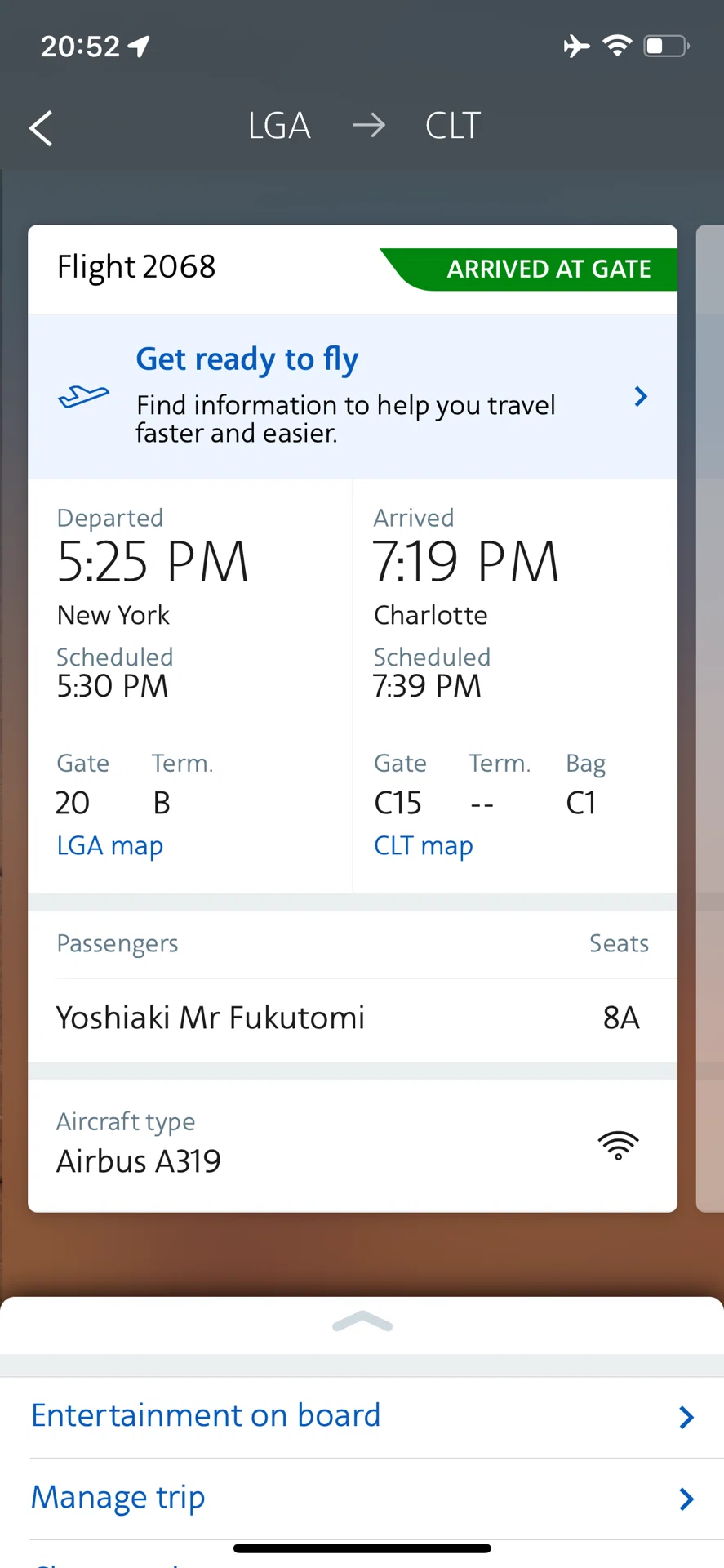
Task: Tap the back arrow icon
Action: click(41, 128)
